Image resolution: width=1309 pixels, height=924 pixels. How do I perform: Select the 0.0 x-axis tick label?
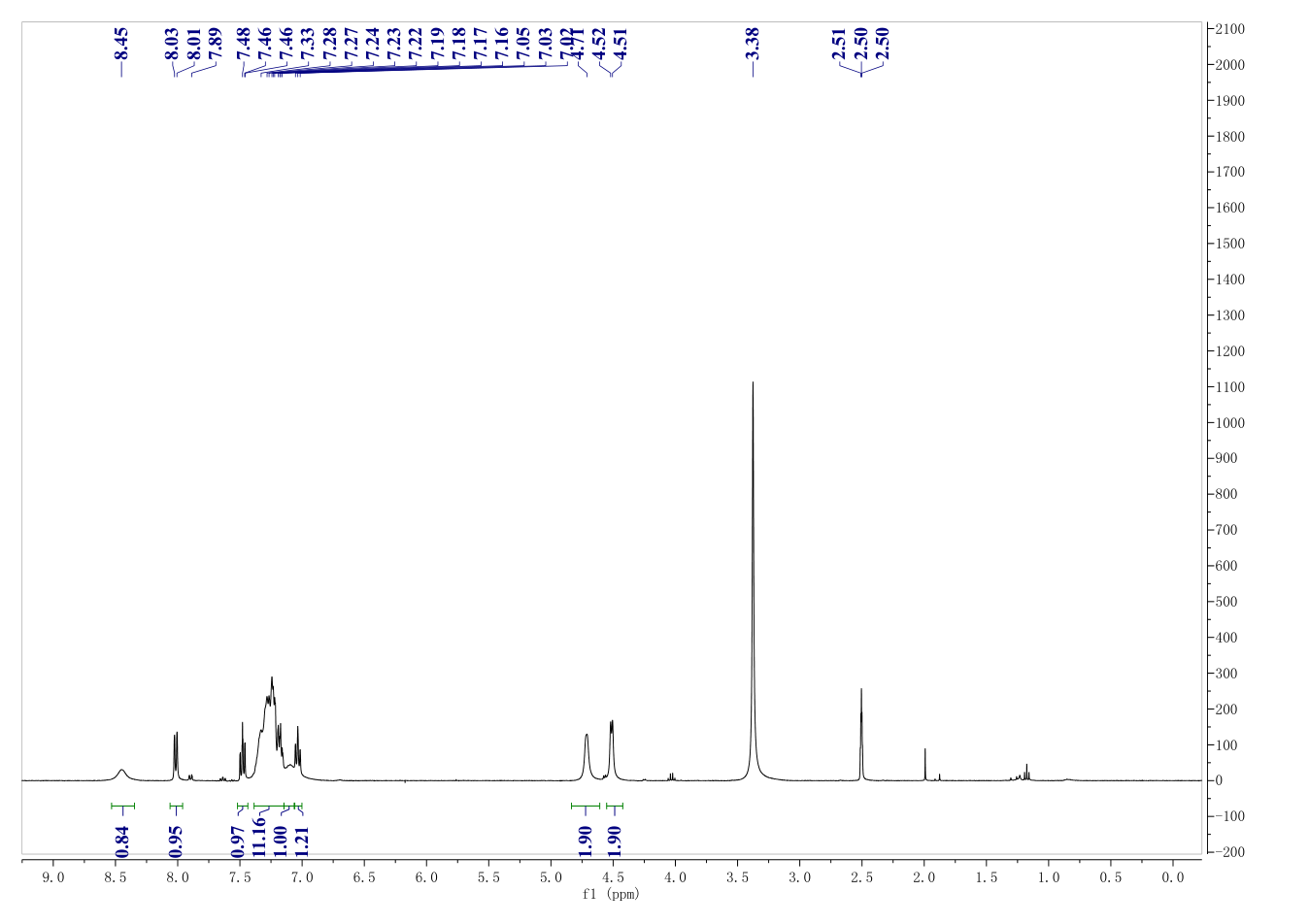1172,877
